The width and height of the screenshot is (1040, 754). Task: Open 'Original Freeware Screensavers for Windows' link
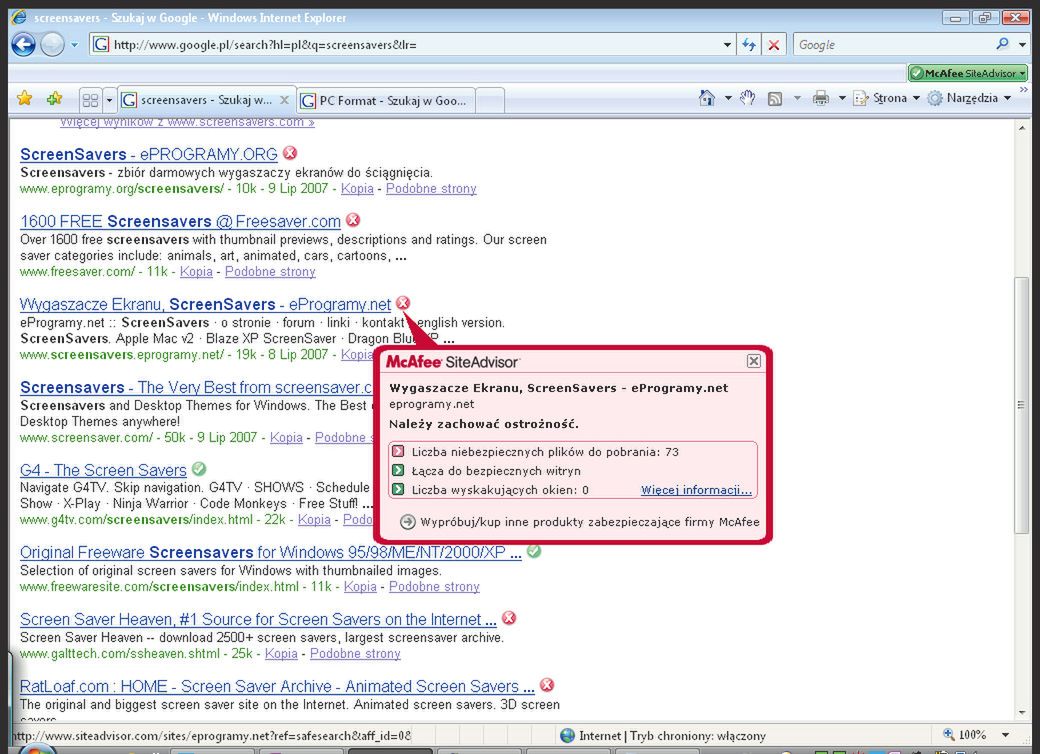[271, 552]
